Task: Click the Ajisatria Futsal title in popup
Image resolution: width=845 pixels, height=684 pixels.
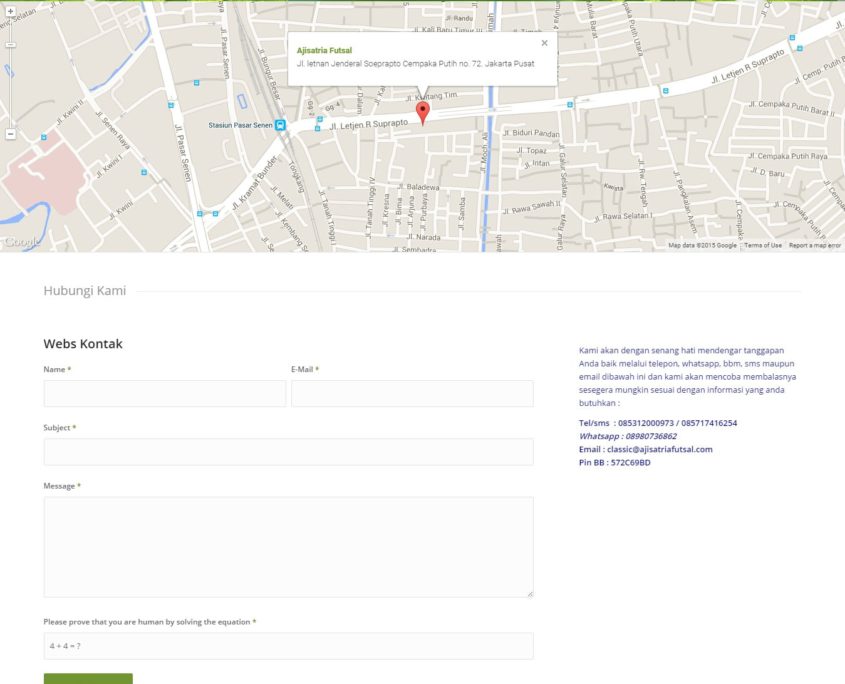Action: pos(324,50)
